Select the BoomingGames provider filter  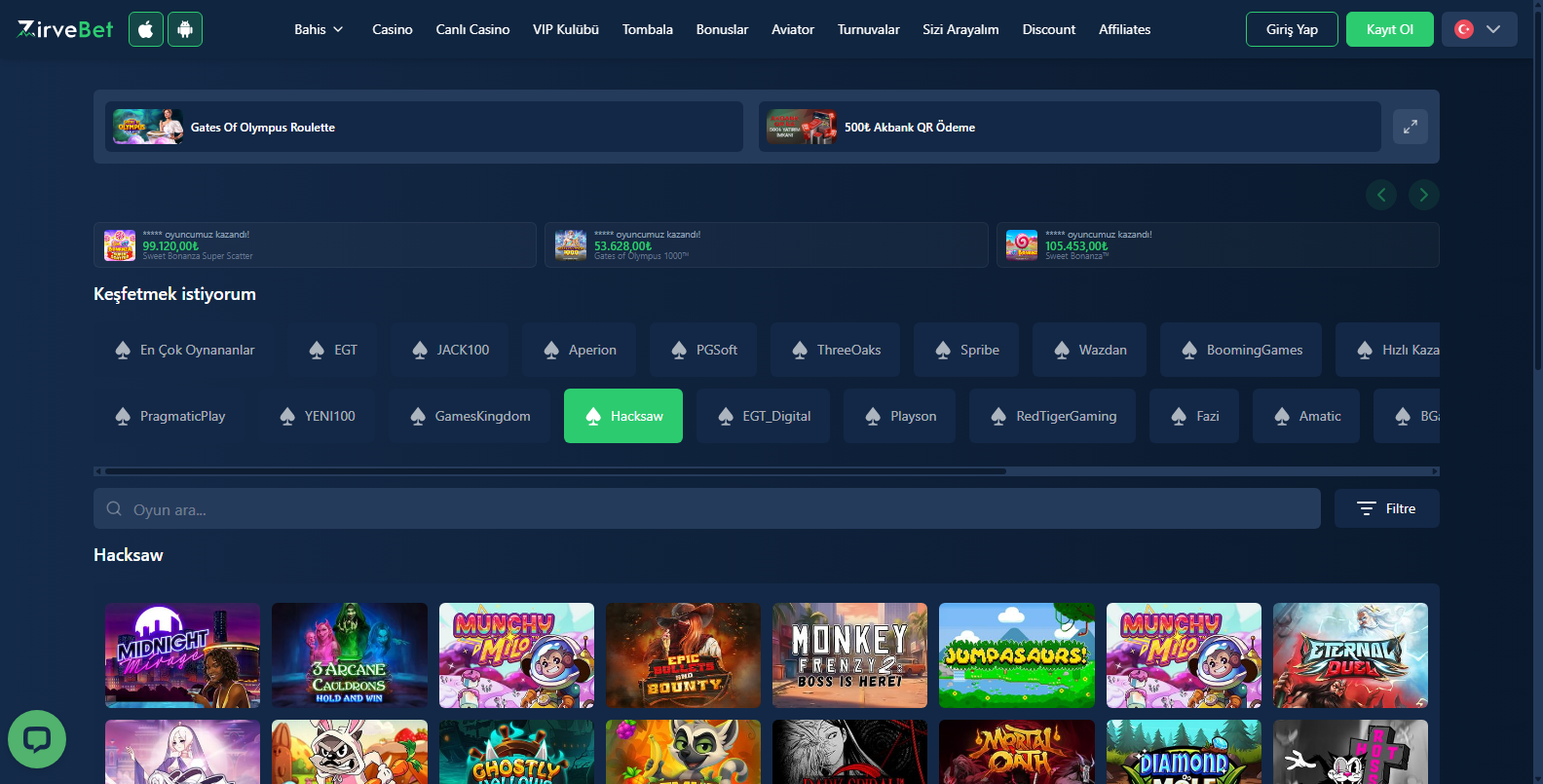[1241, 350]
